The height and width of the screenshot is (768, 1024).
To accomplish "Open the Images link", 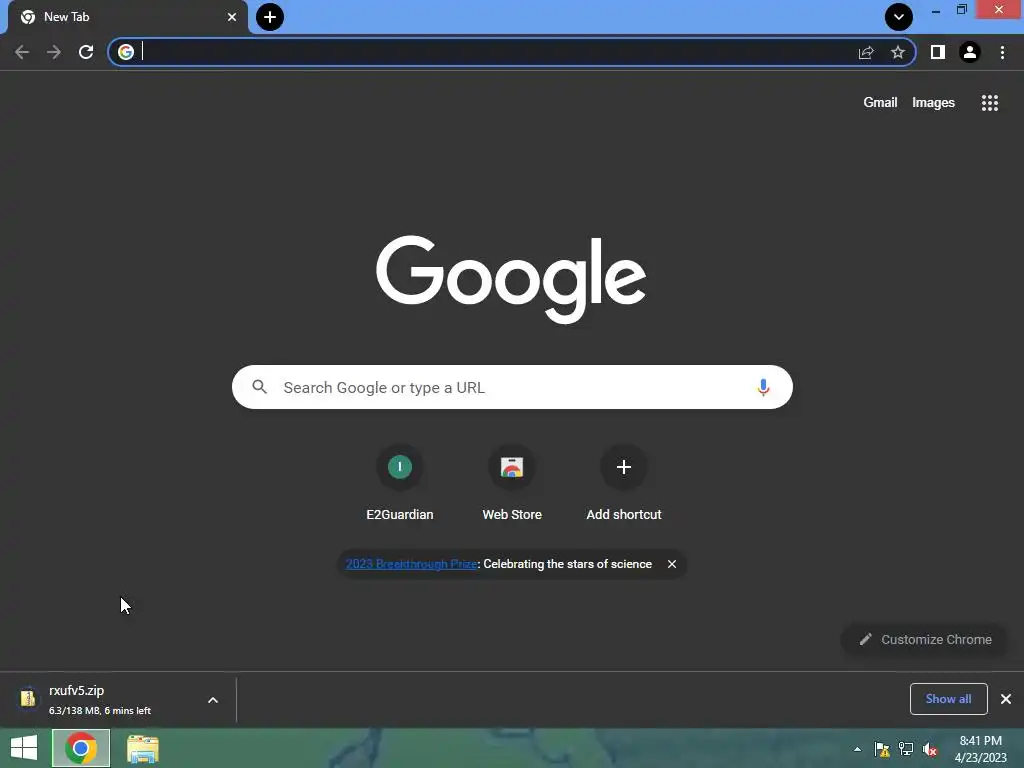I will point(933,103).
